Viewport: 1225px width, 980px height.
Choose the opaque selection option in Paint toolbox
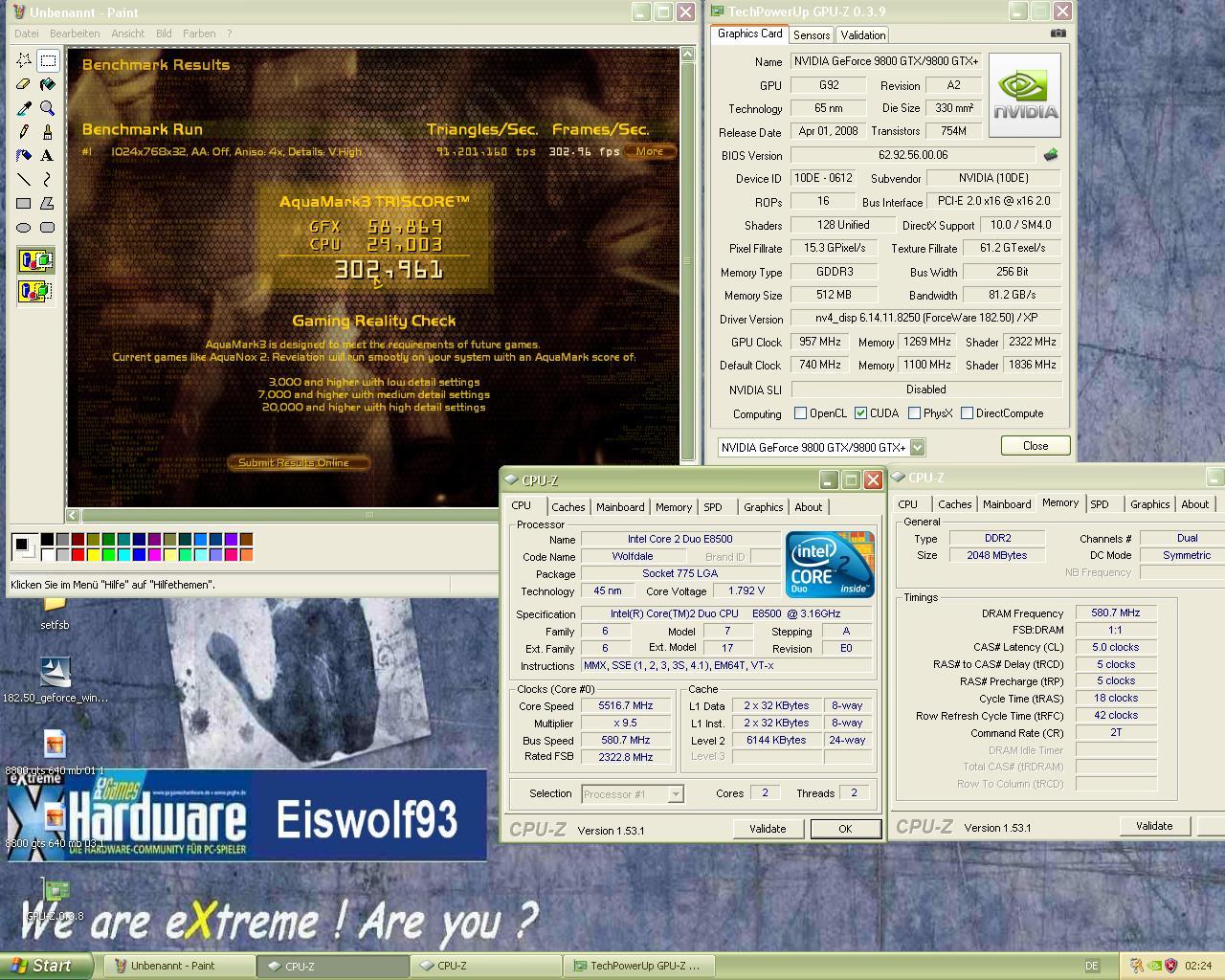click(x=35, y=260)
